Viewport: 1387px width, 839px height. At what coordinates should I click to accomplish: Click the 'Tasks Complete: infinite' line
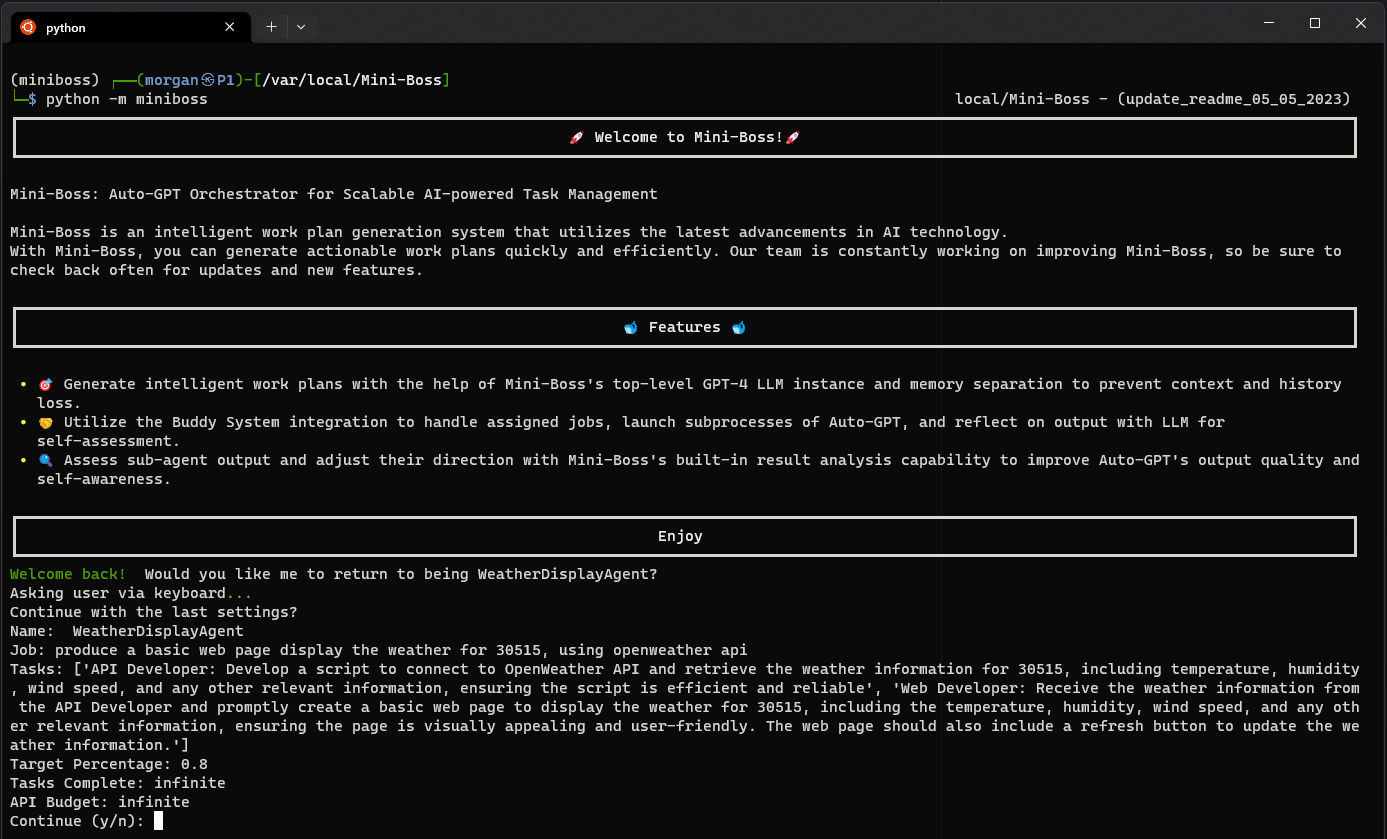118,783
